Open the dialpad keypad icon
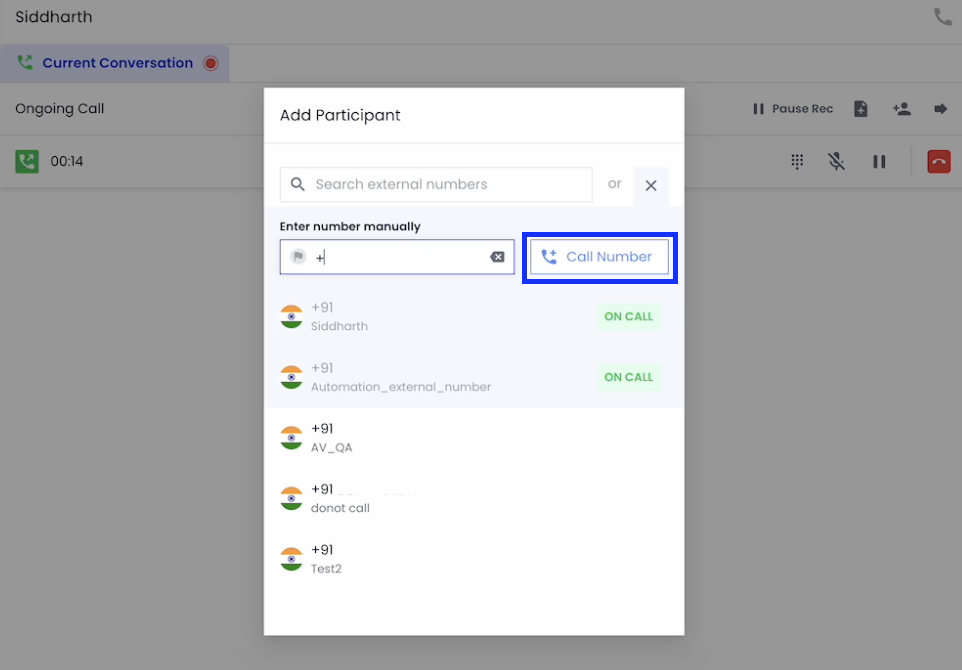This screenshot has height=670, width=962. [797, 161]
